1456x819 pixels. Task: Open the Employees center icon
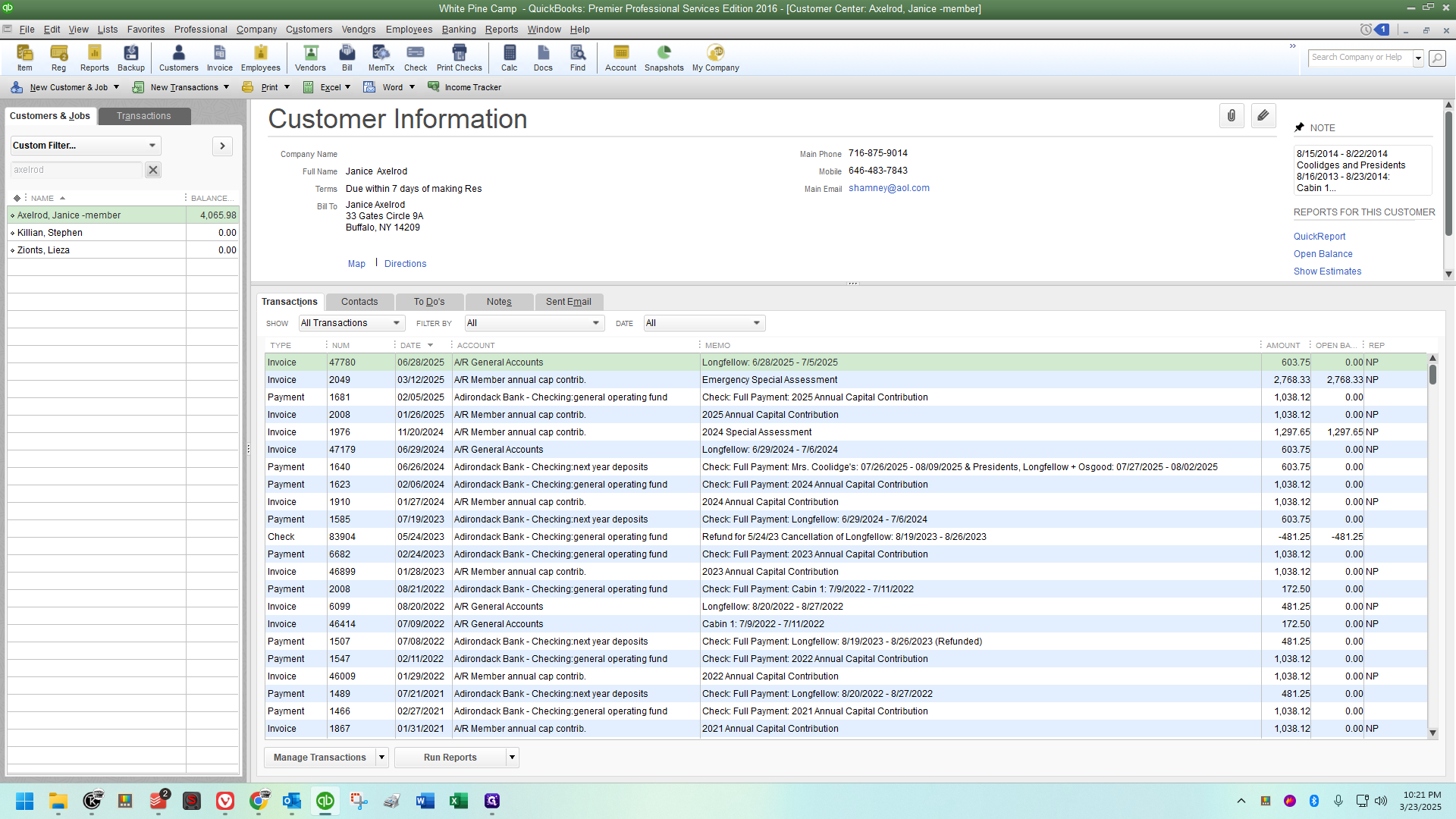[x=261, y=58]
